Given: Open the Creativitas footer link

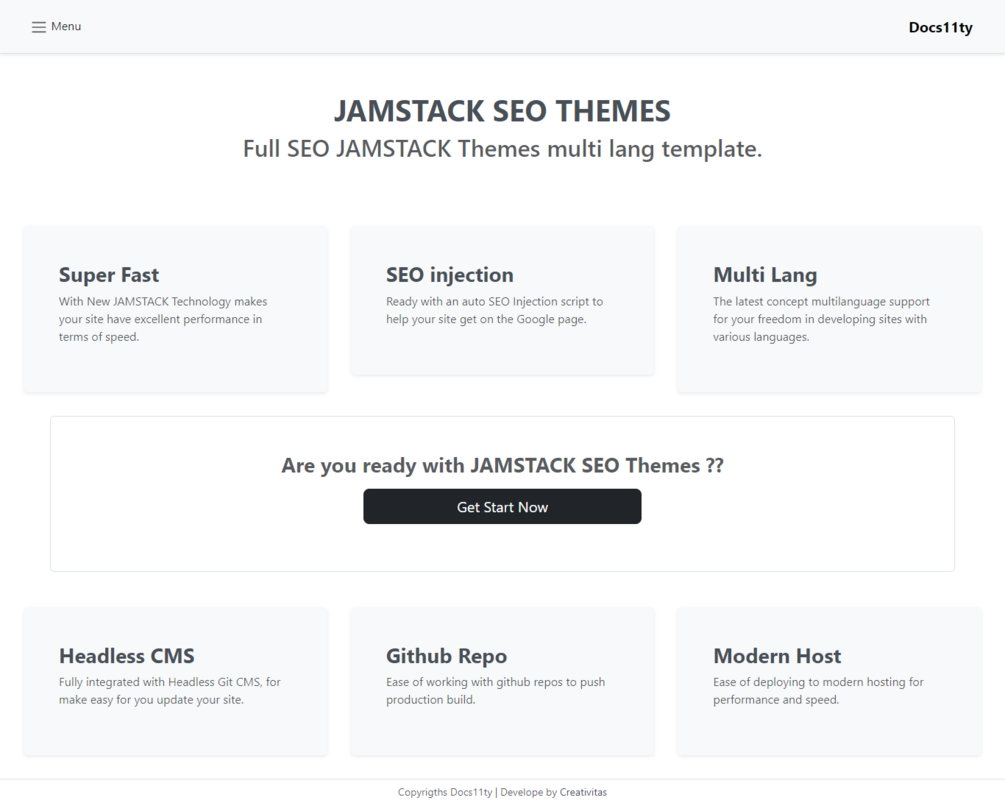Looking at the screenshot, I should click(583, 792).
